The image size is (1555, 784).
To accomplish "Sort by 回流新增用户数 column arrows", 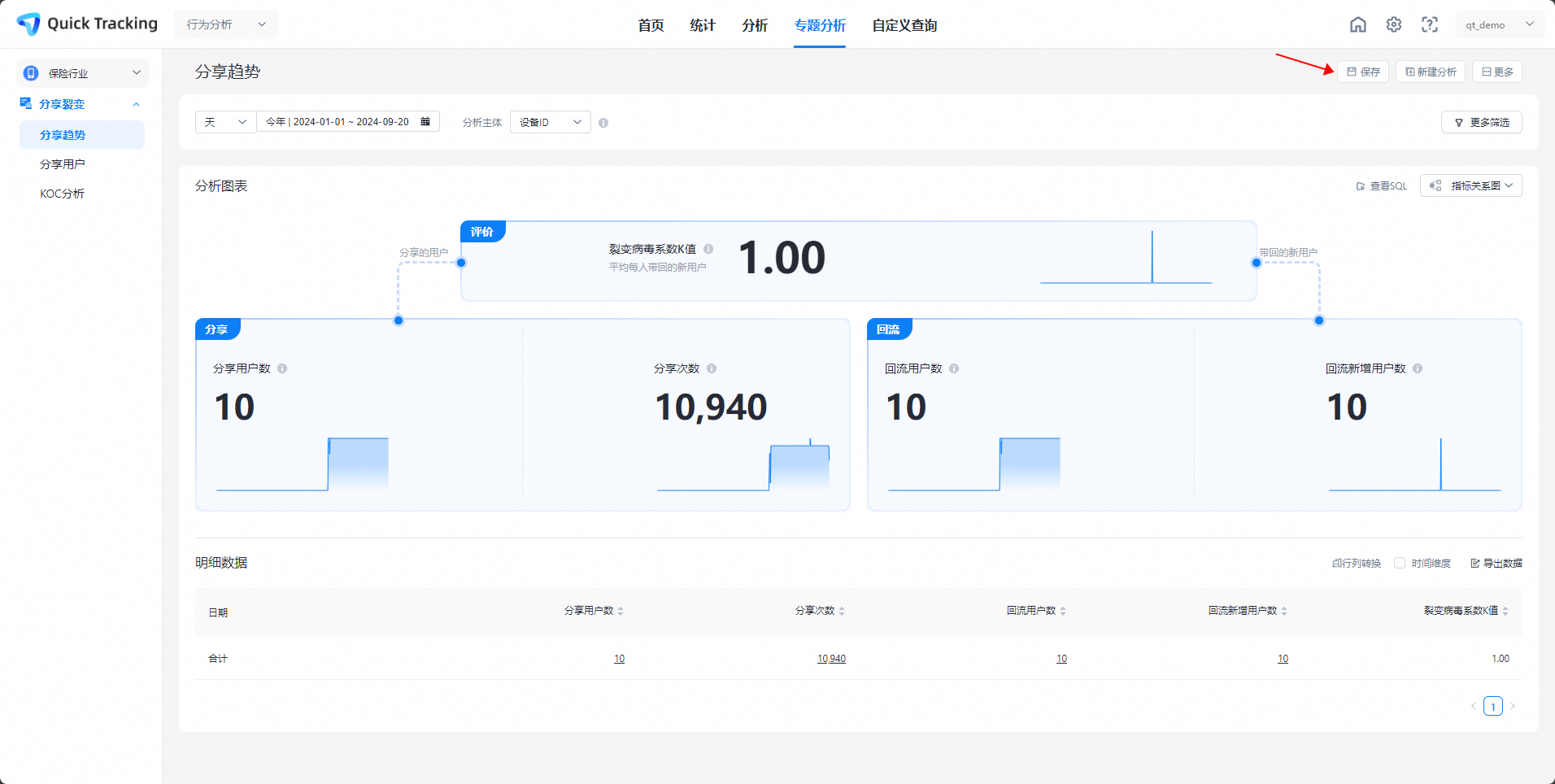I will click(x=1284, y=611).
